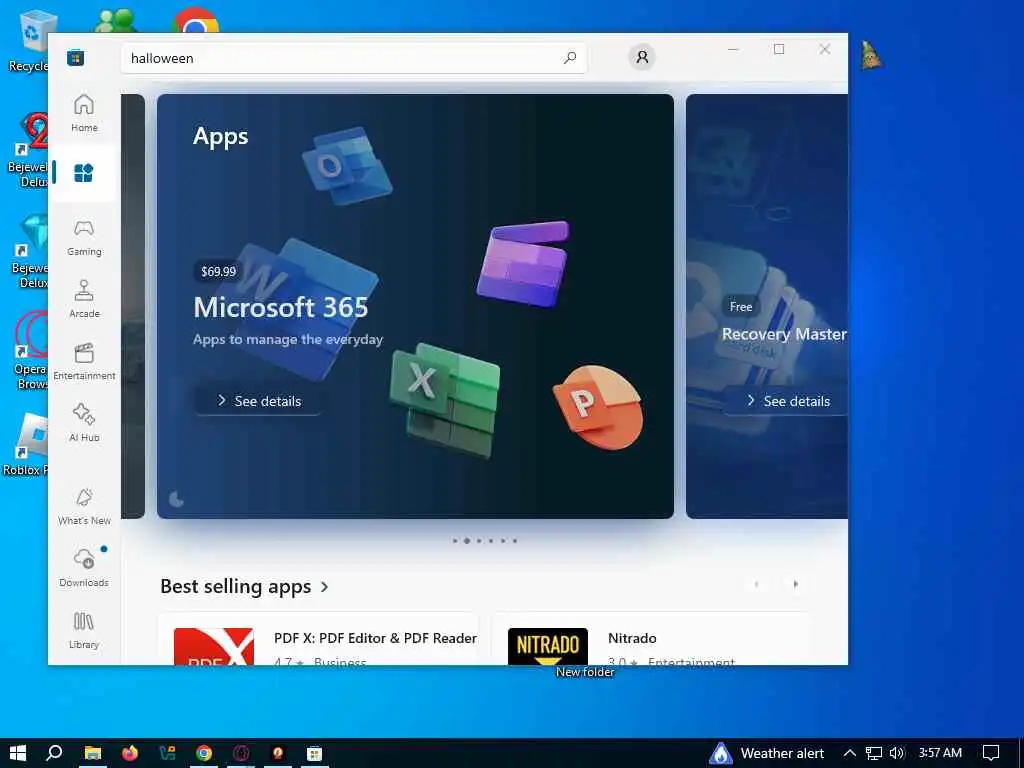See details for Recovery Master

tap(787, 401)
